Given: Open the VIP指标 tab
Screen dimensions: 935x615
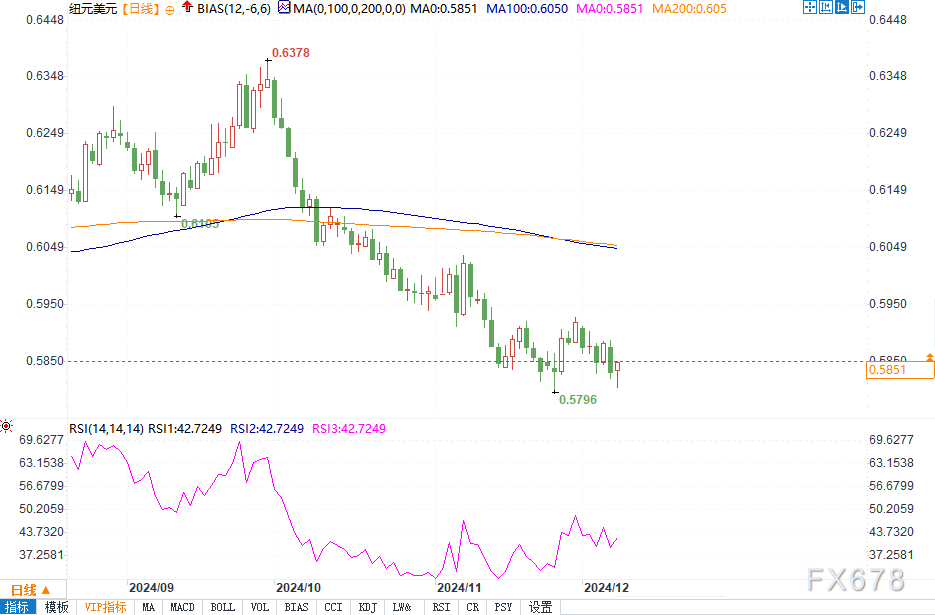Looking at the screenshot, I should [x=105, y=607].
